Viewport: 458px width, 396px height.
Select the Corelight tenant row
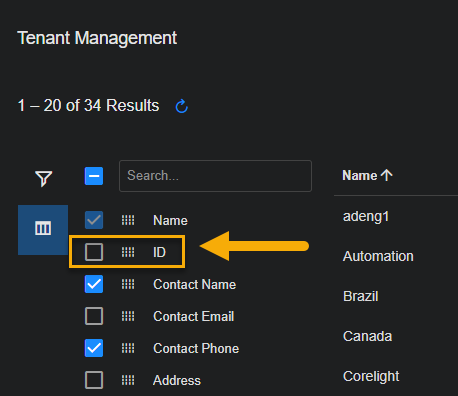371,376
